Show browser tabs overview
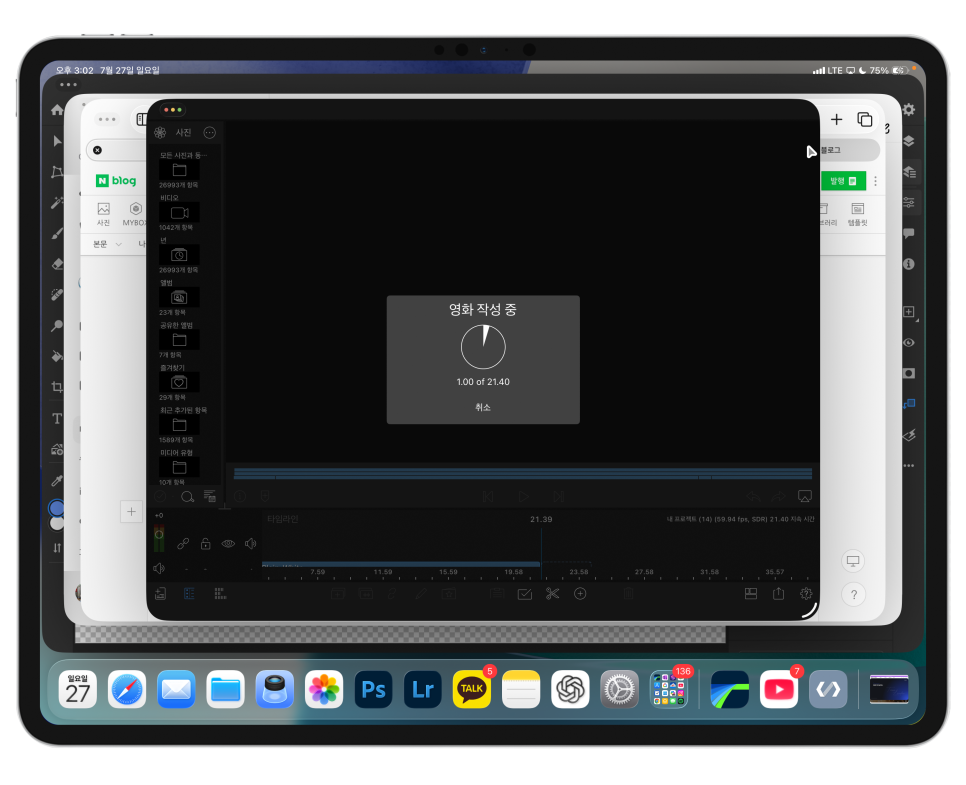 864,119
